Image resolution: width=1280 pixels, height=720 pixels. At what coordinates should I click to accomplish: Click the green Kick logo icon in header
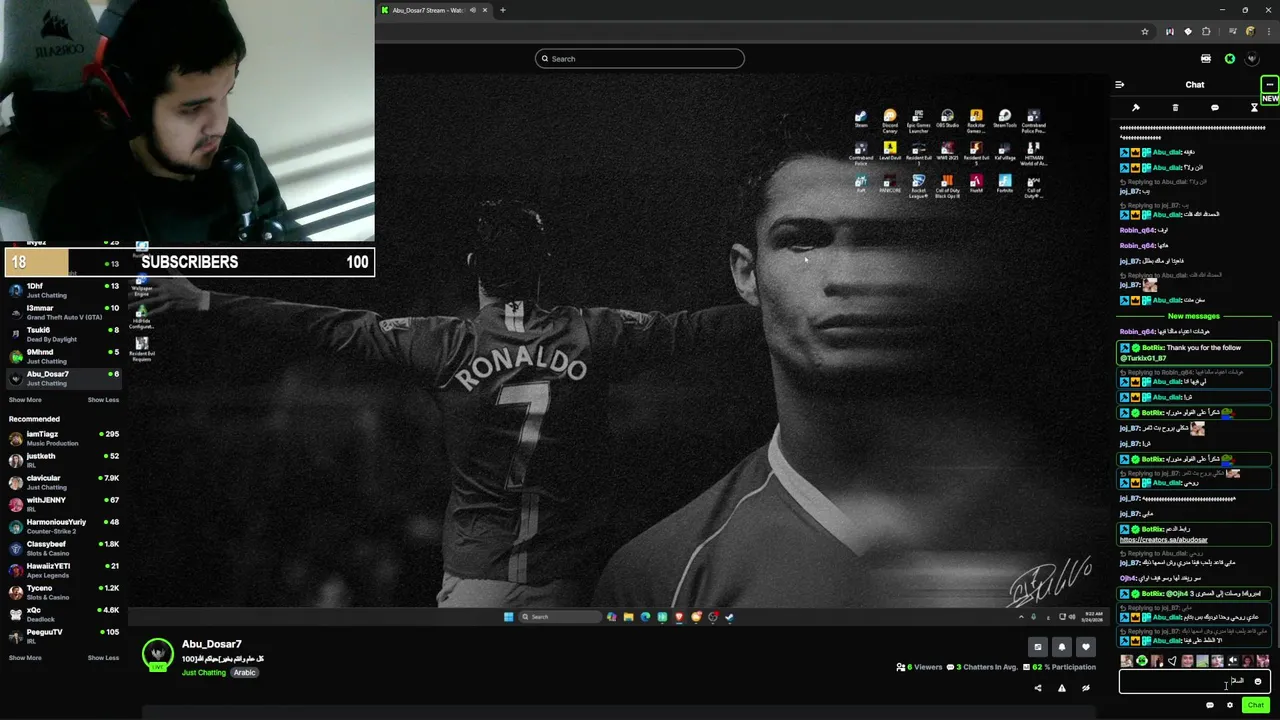pos(1230,59)
